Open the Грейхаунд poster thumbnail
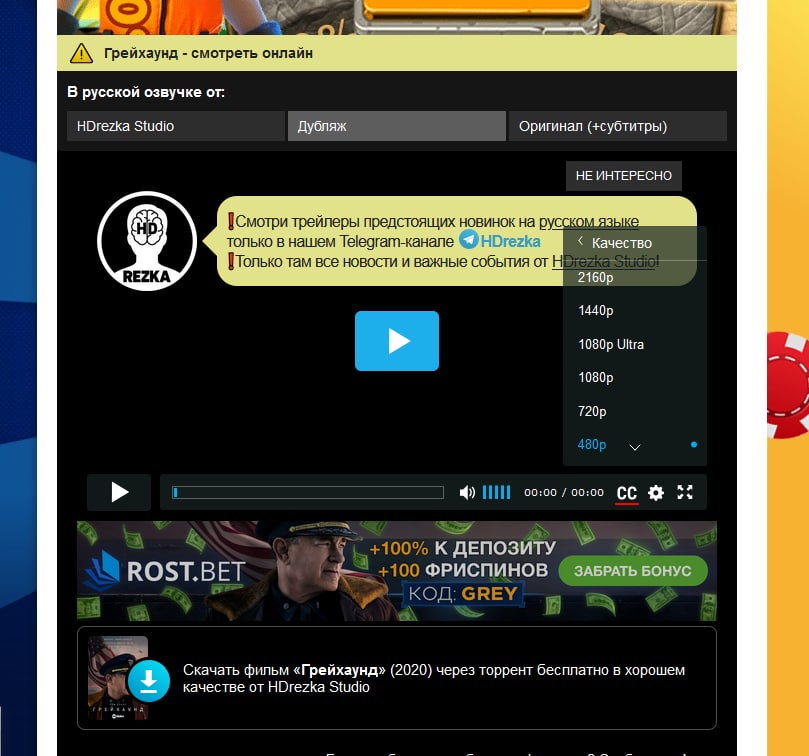 point(118,678)
